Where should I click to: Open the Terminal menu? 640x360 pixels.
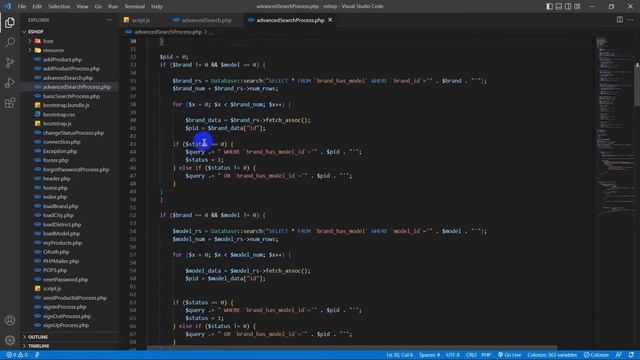[x=135, y=6]
